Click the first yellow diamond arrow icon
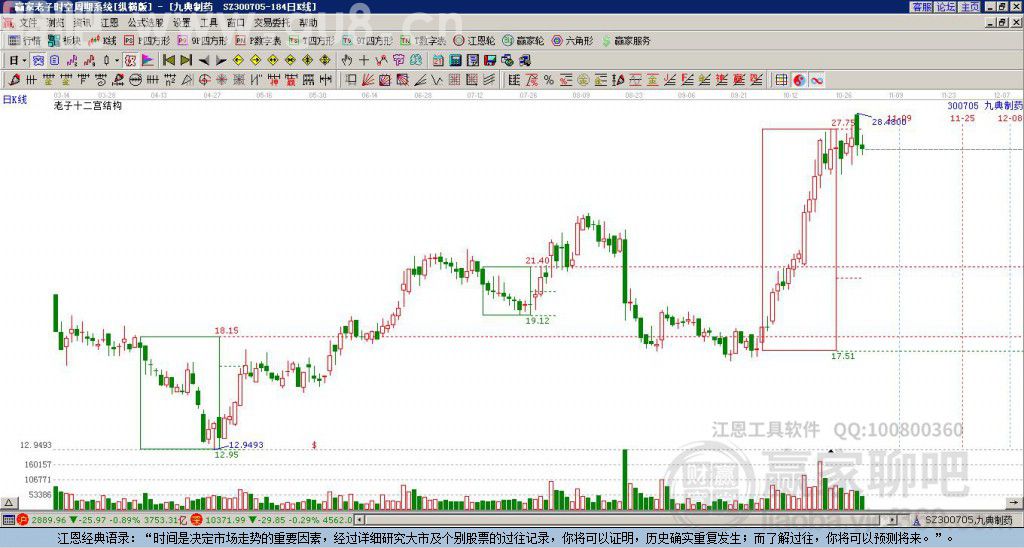The width and height of the screenshot is (1024, 548). [x=238, y=61]
